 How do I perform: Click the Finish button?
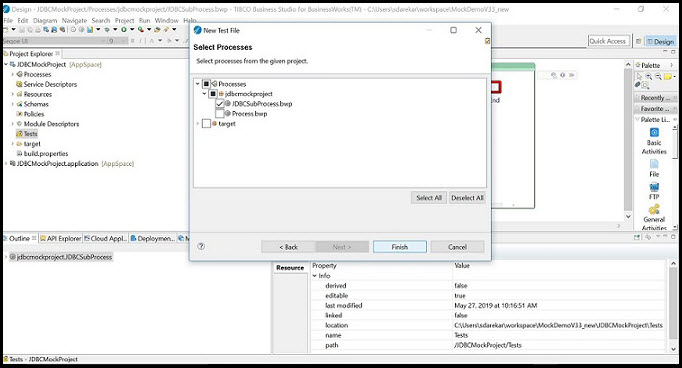[x=400, y=247]
